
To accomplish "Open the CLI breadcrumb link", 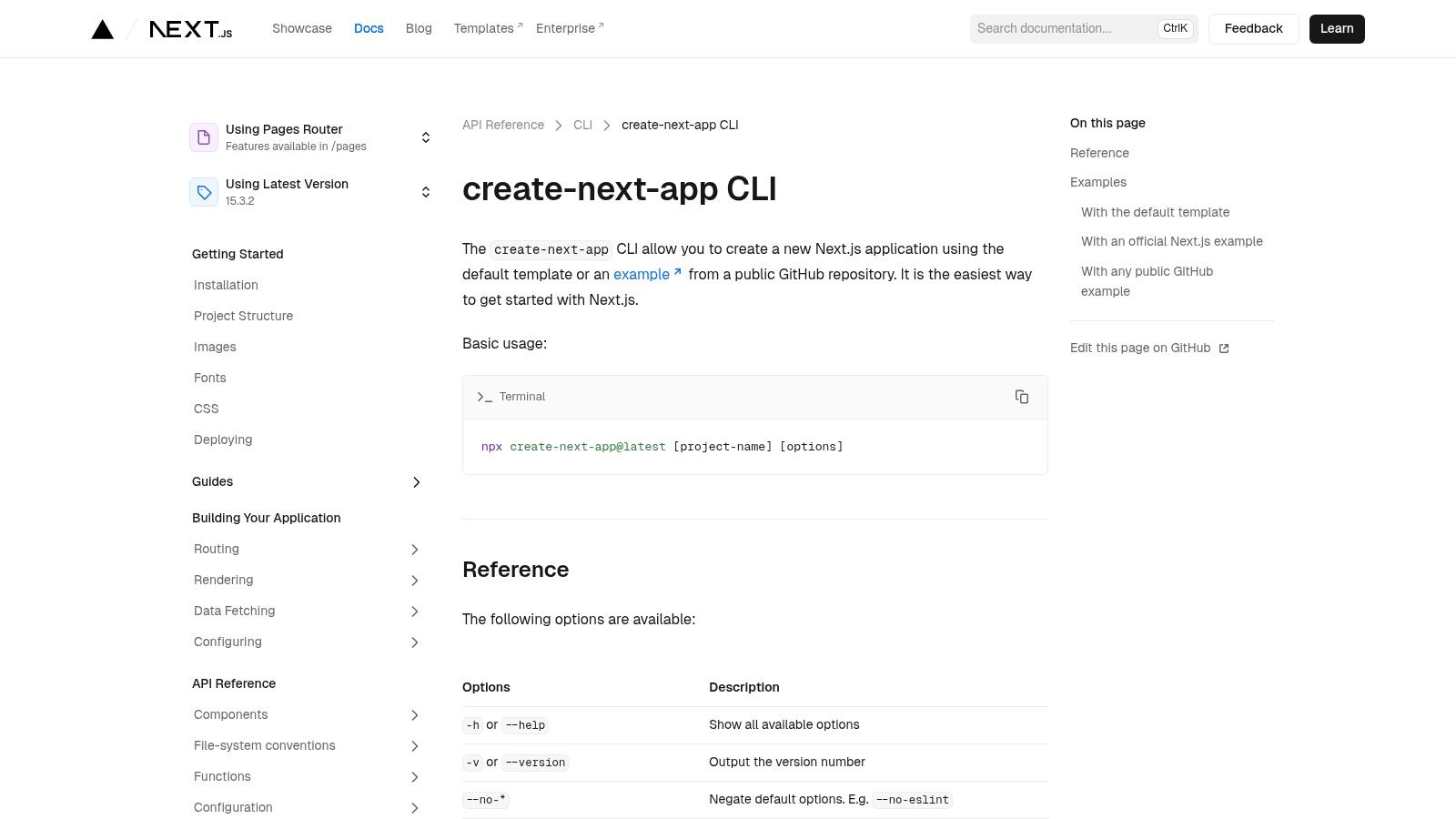I will pyautogui.click(x=582, y=125).
